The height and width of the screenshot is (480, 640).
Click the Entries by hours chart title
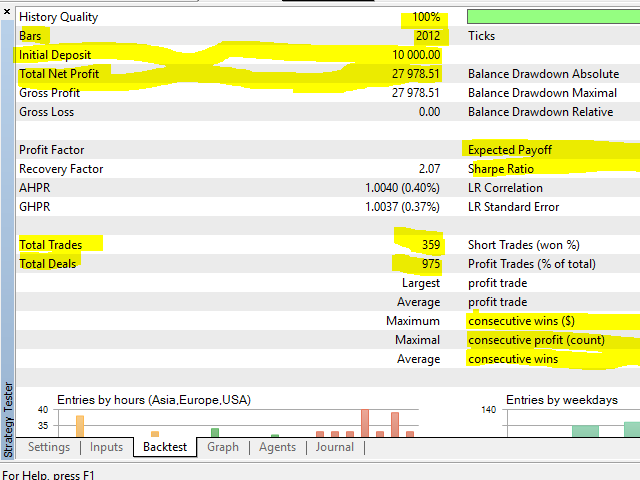153,400
